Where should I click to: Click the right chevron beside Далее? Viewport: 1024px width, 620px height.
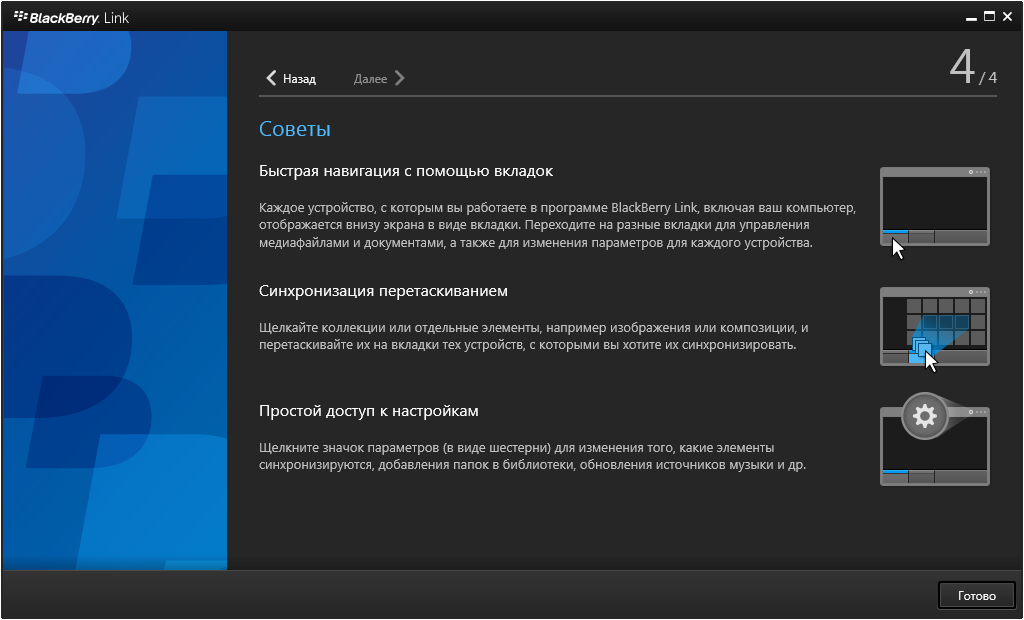tap(400, 78)
